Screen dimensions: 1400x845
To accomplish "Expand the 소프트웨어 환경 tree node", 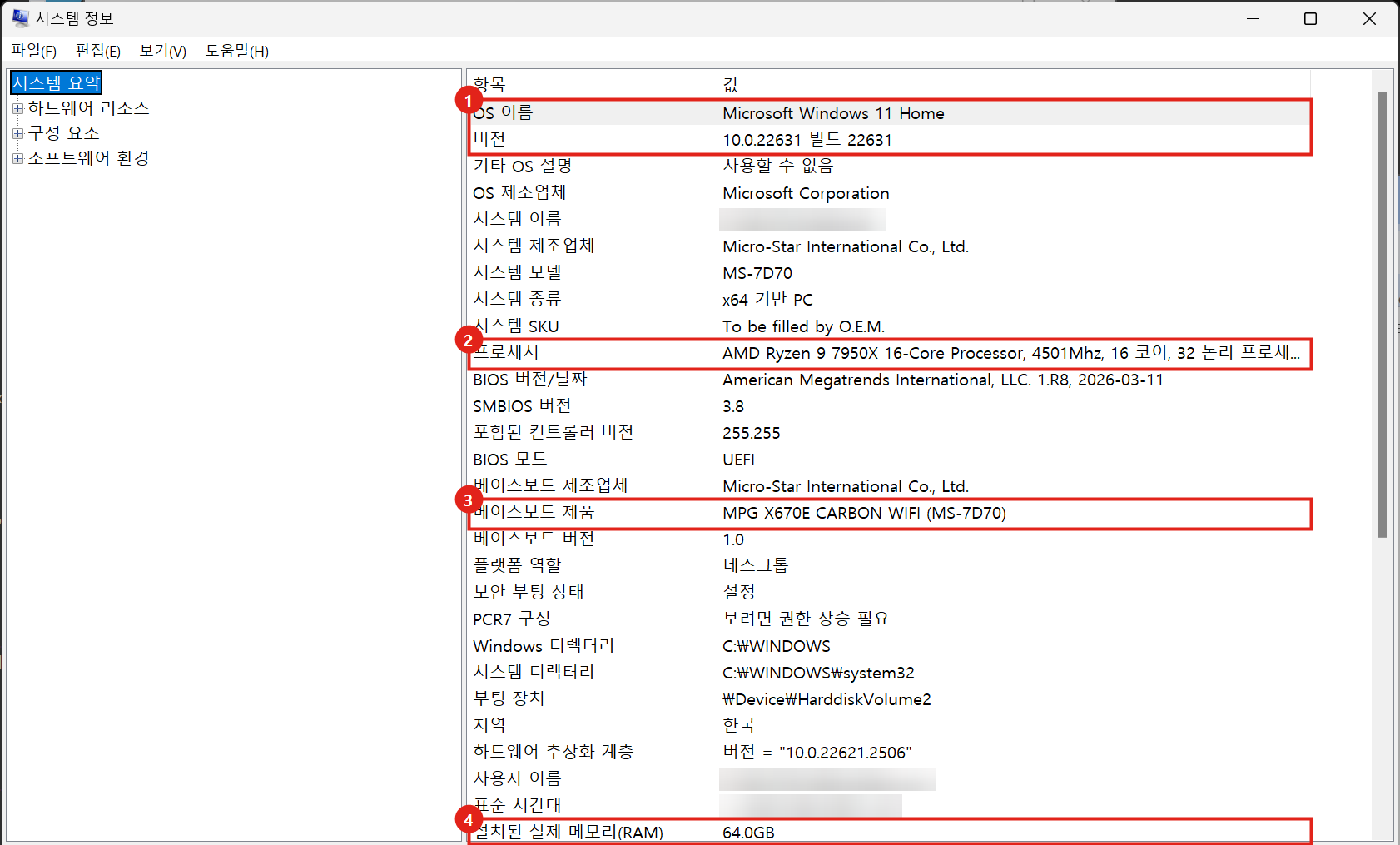I will point(17,158).
